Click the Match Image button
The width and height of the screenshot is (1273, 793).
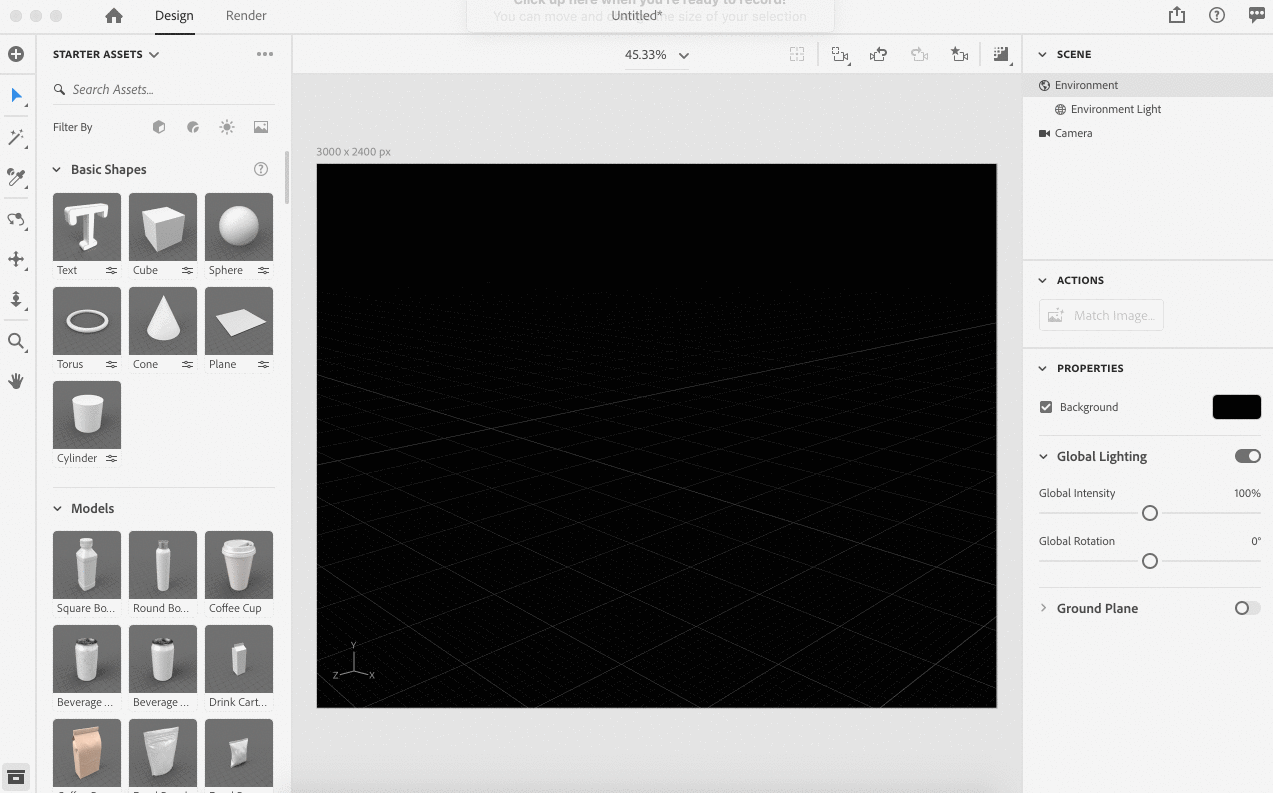click(1101, 315)
